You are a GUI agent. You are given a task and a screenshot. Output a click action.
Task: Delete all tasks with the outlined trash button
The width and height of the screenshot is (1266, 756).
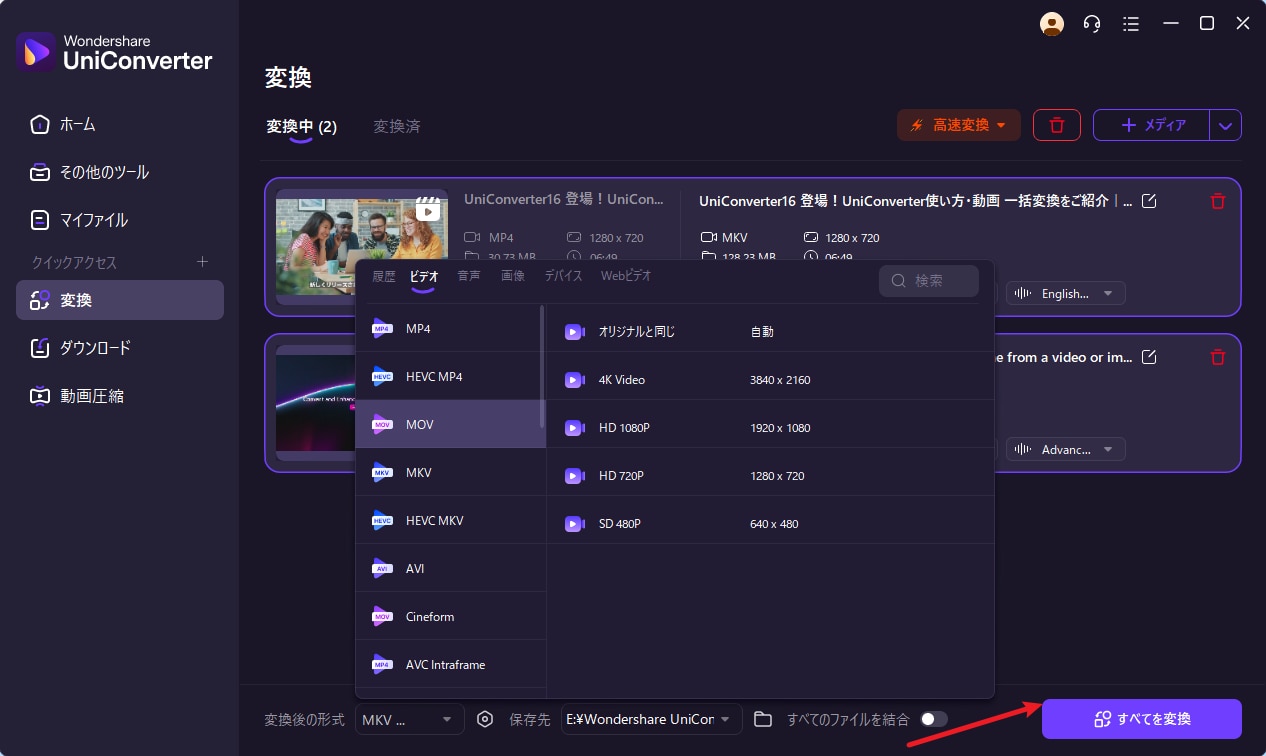click(1057, 125)
